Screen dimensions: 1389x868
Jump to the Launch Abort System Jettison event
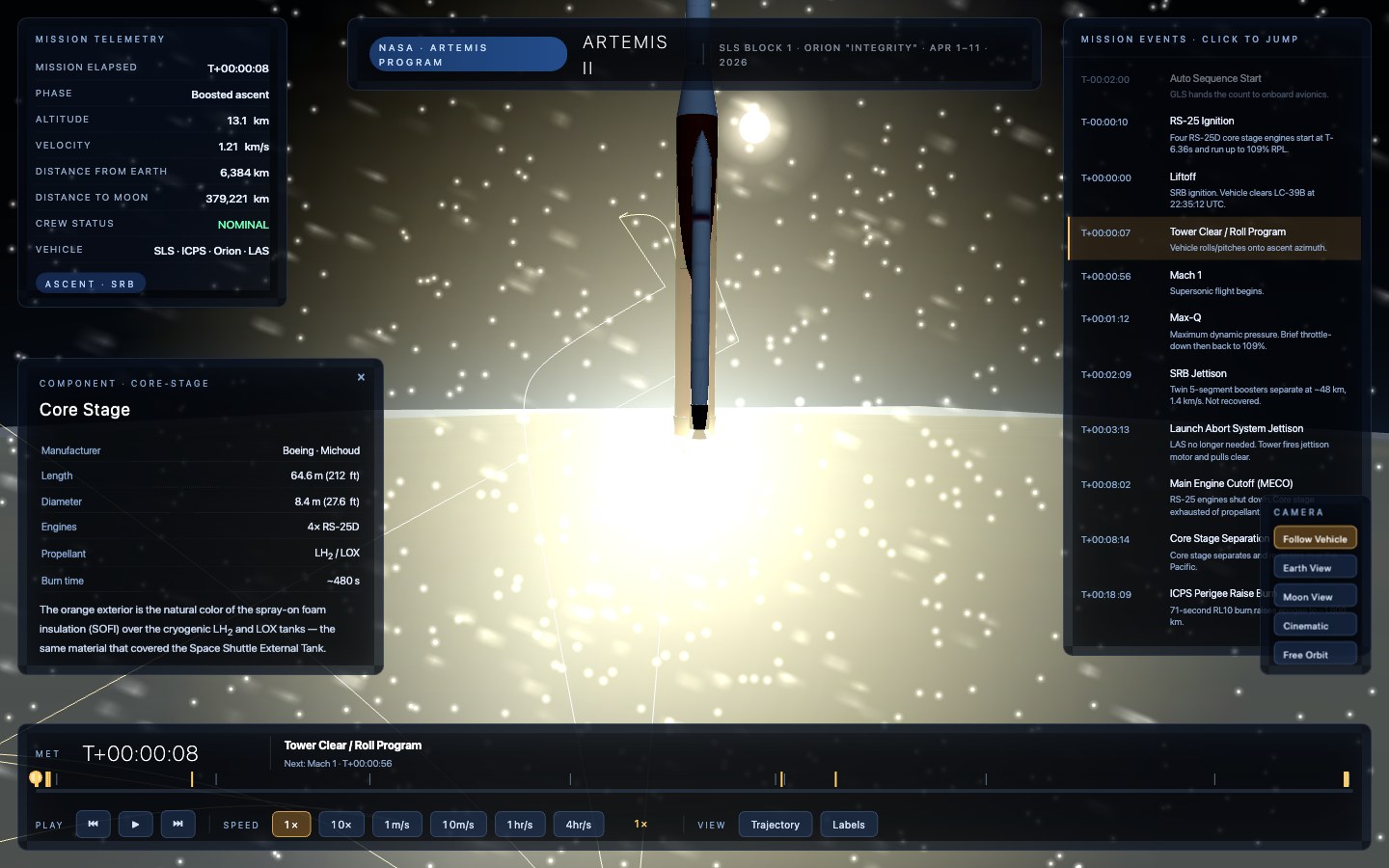click(x=1214, y=441)
